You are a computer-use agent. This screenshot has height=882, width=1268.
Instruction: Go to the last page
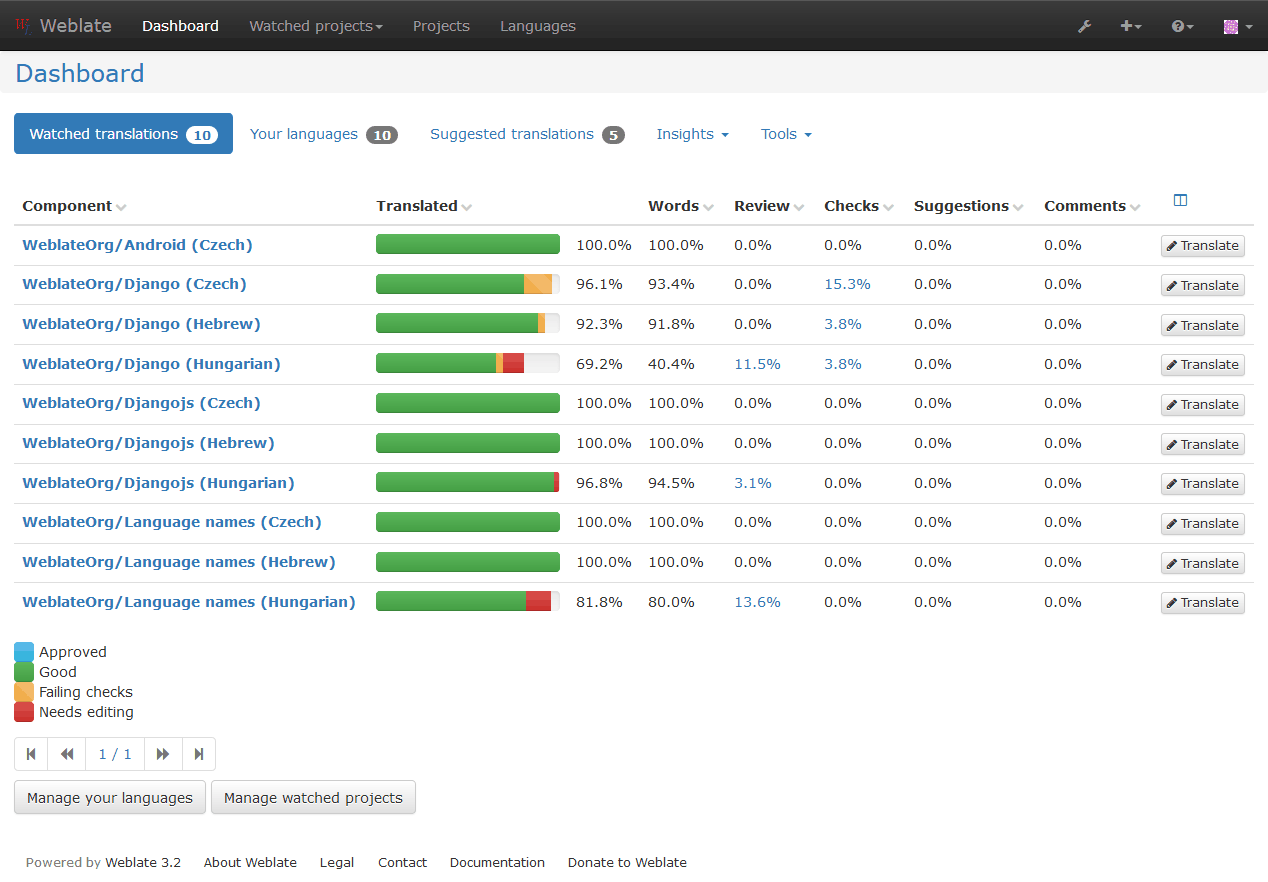(x=199, y=754)
